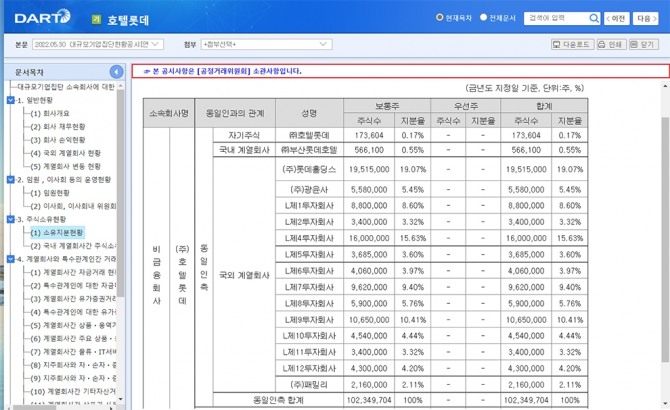
Task: Click the DART logo
Action: click(42, 17)
